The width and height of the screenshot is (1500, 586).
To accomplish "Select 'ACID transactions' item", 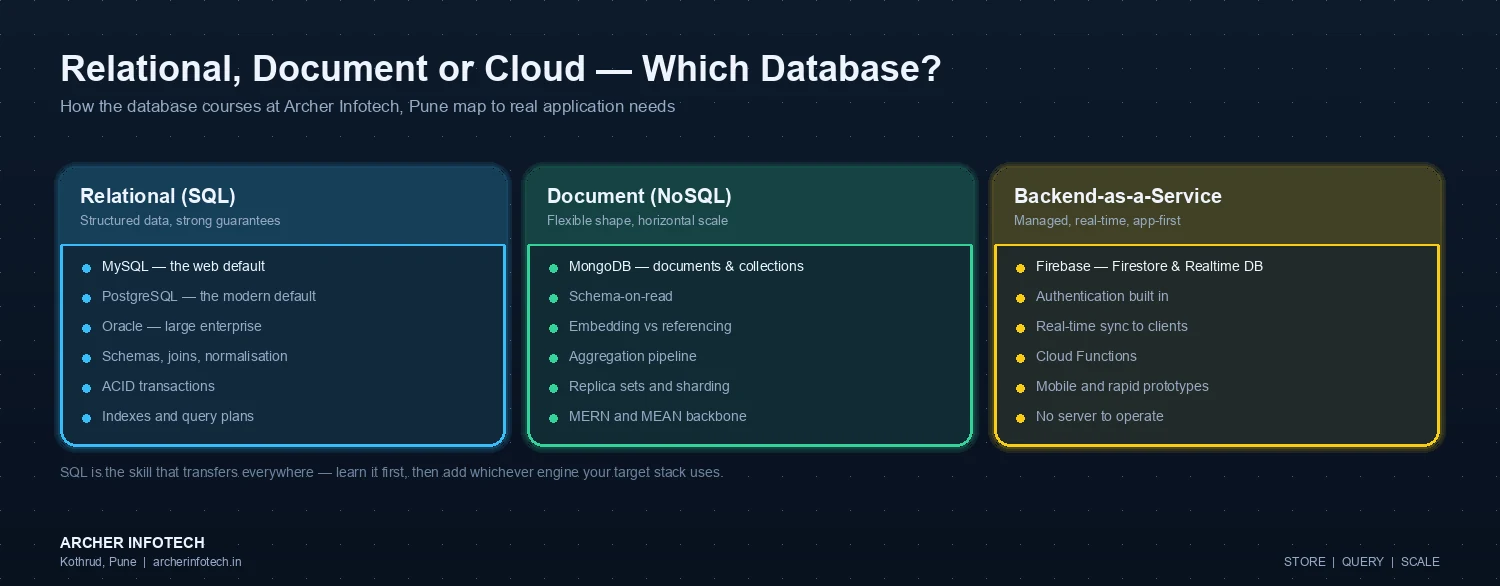I will click(158, 387).
